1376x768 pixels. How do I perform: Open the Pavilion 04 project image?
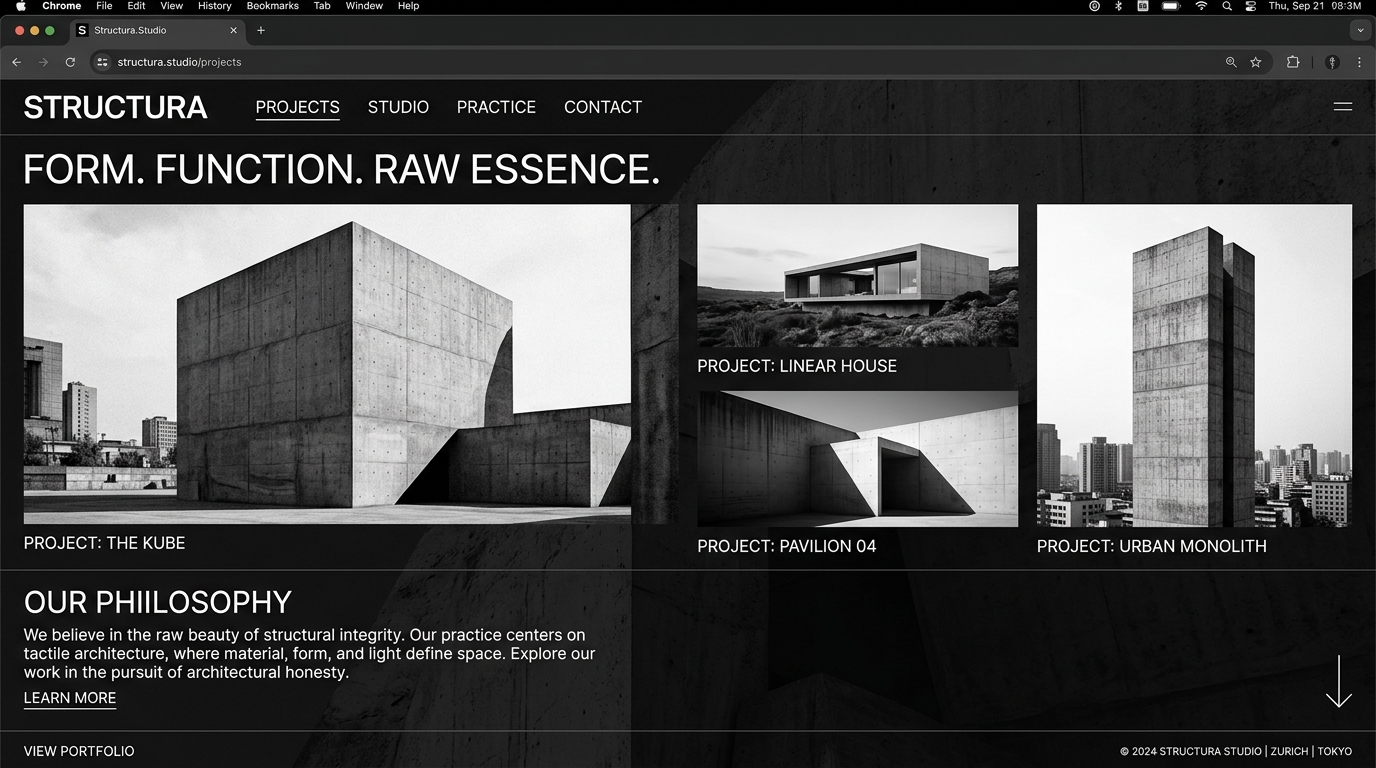pos(857,459)
